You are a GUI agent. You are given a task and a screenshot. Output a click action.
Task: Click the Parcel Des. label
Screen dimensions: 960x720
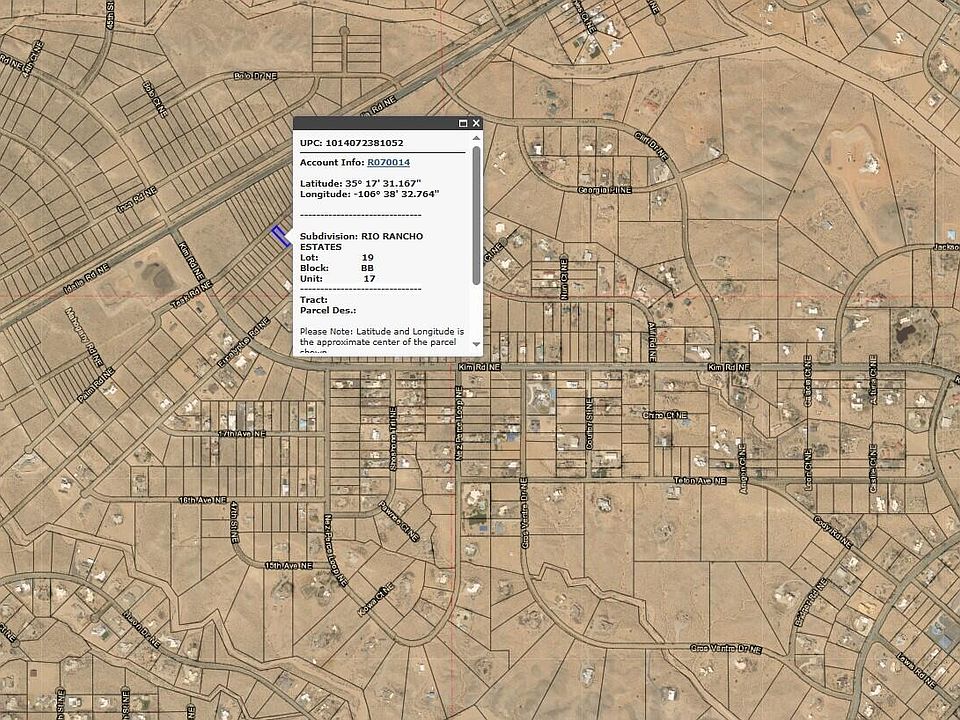(x=328, y=310)
